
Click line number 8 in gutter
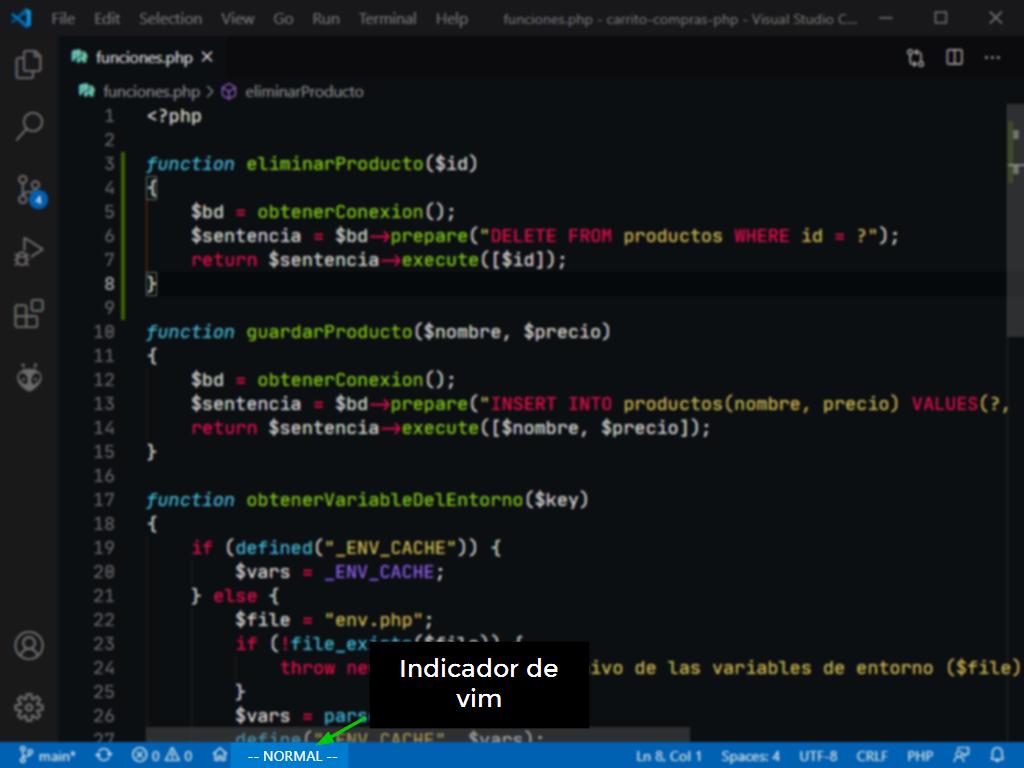[x=109, y=284]
